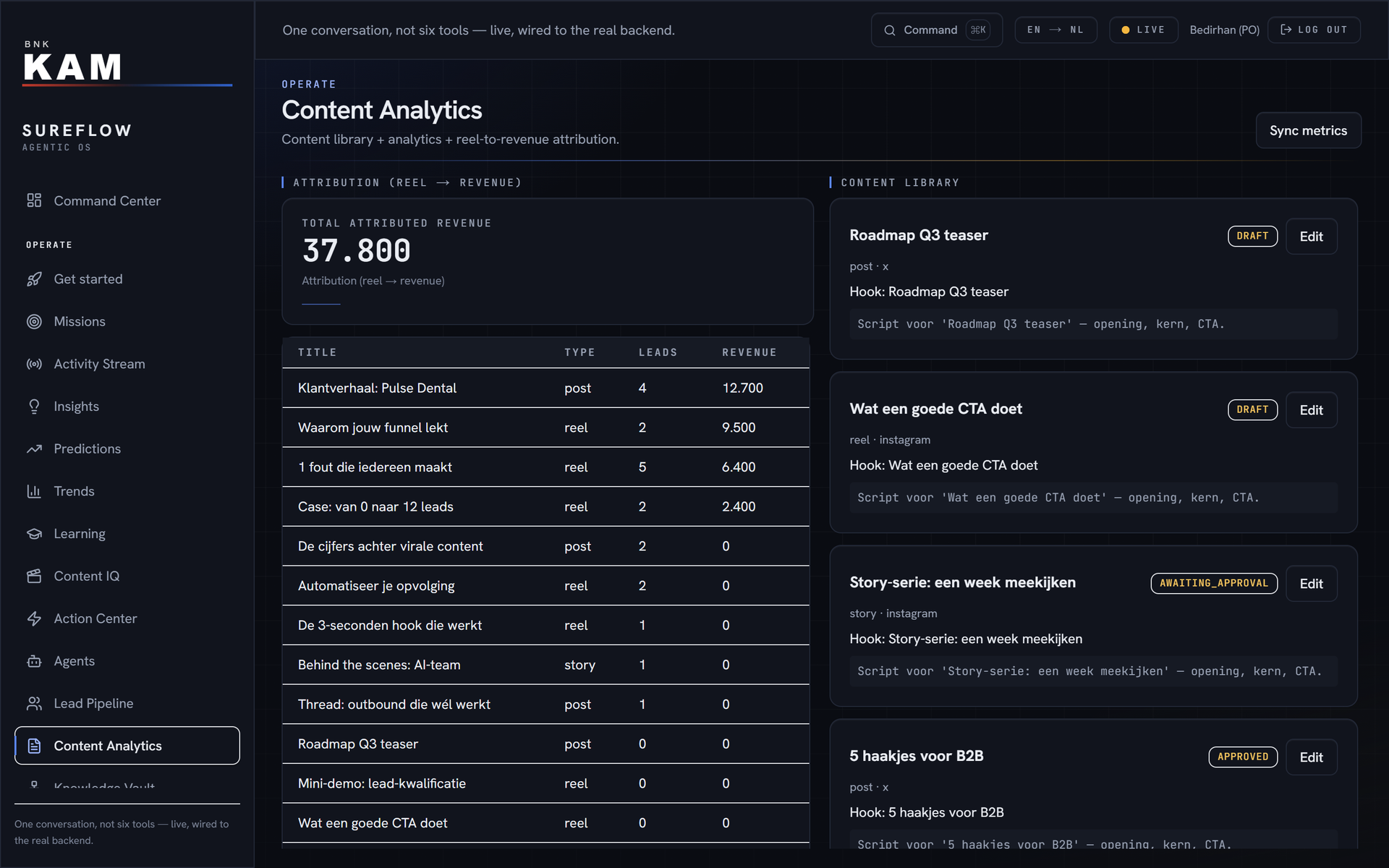Toggle the LIVE status indicator
The image size is (1389, 868).
pos(1144,30)
